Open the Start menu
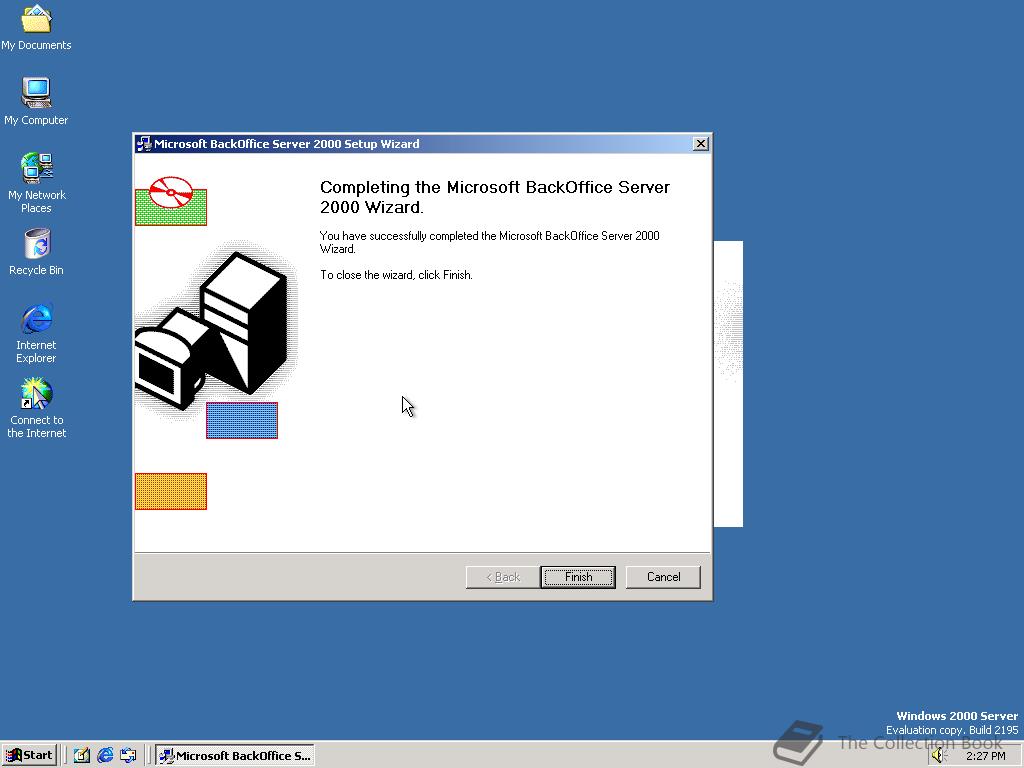The height and width of the screenshot is (768, 1024). coord(29,756)
